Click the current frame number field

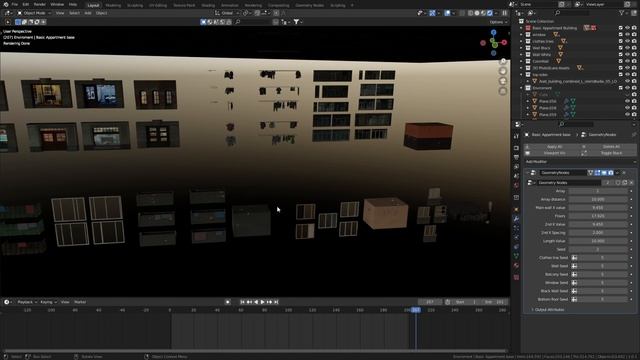tap(429, 302)
